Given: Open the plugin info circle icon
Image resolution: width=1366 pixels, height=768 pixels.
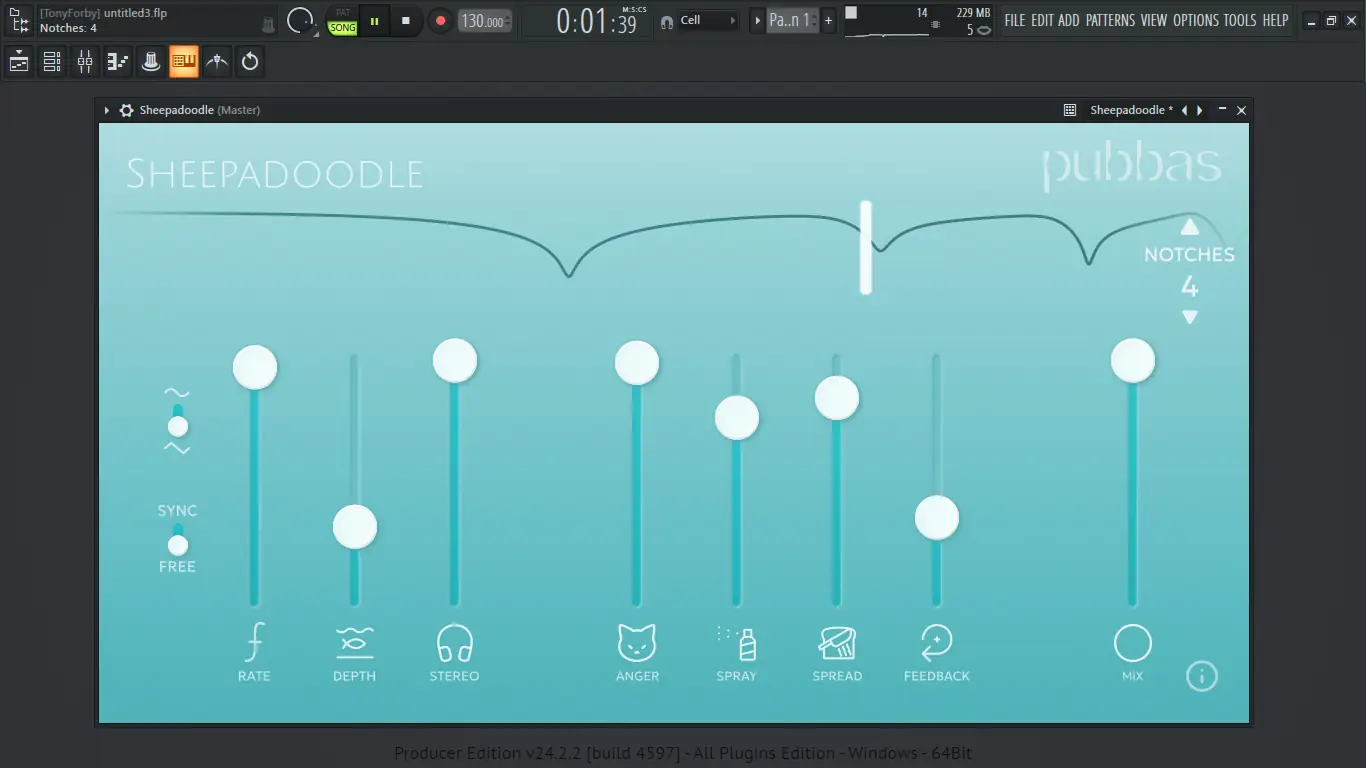Looking at the screenshot, I should click(x=1202, y=676).
